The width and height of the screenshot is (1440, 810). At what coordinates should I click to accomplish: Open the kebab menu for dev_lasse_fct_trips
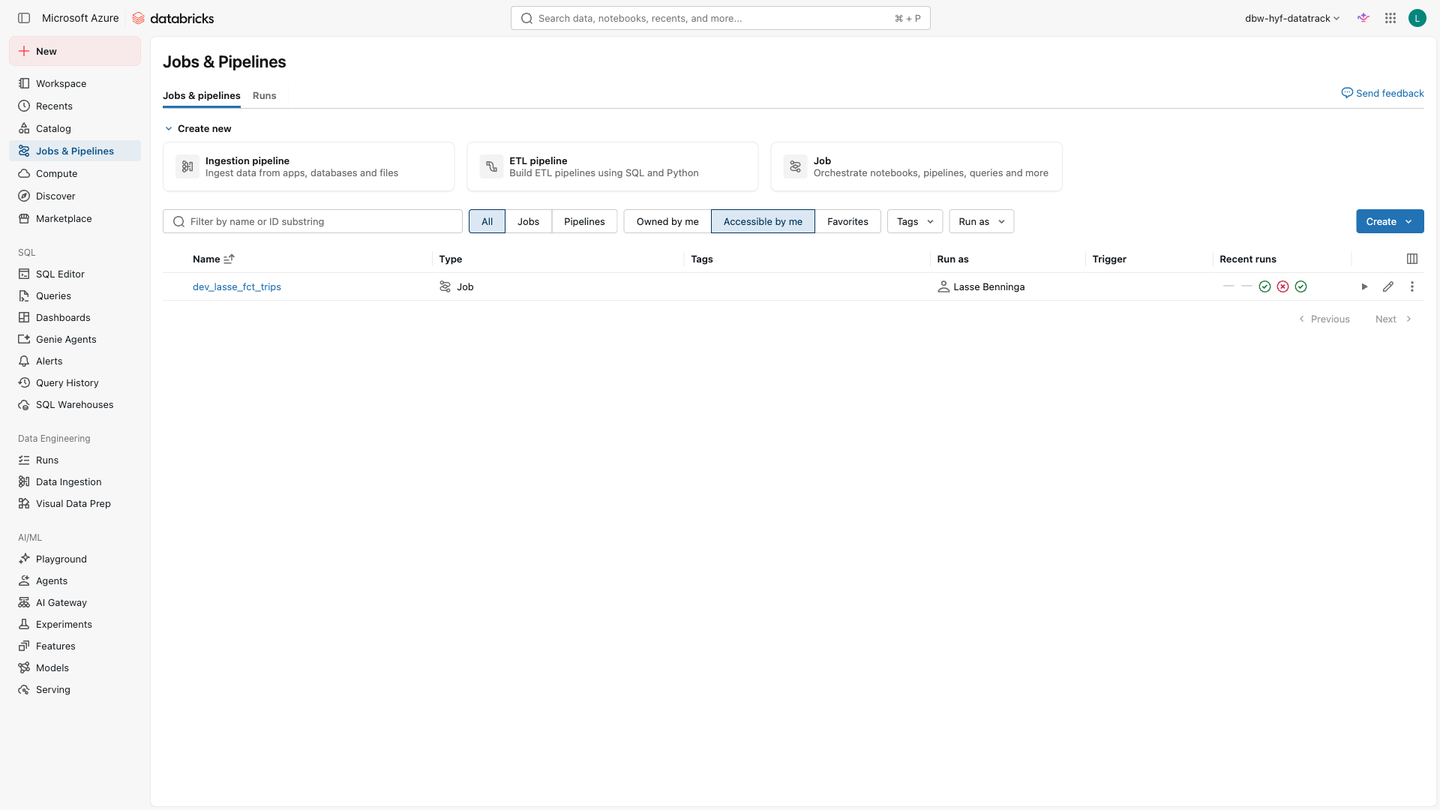coord(1412,287)
